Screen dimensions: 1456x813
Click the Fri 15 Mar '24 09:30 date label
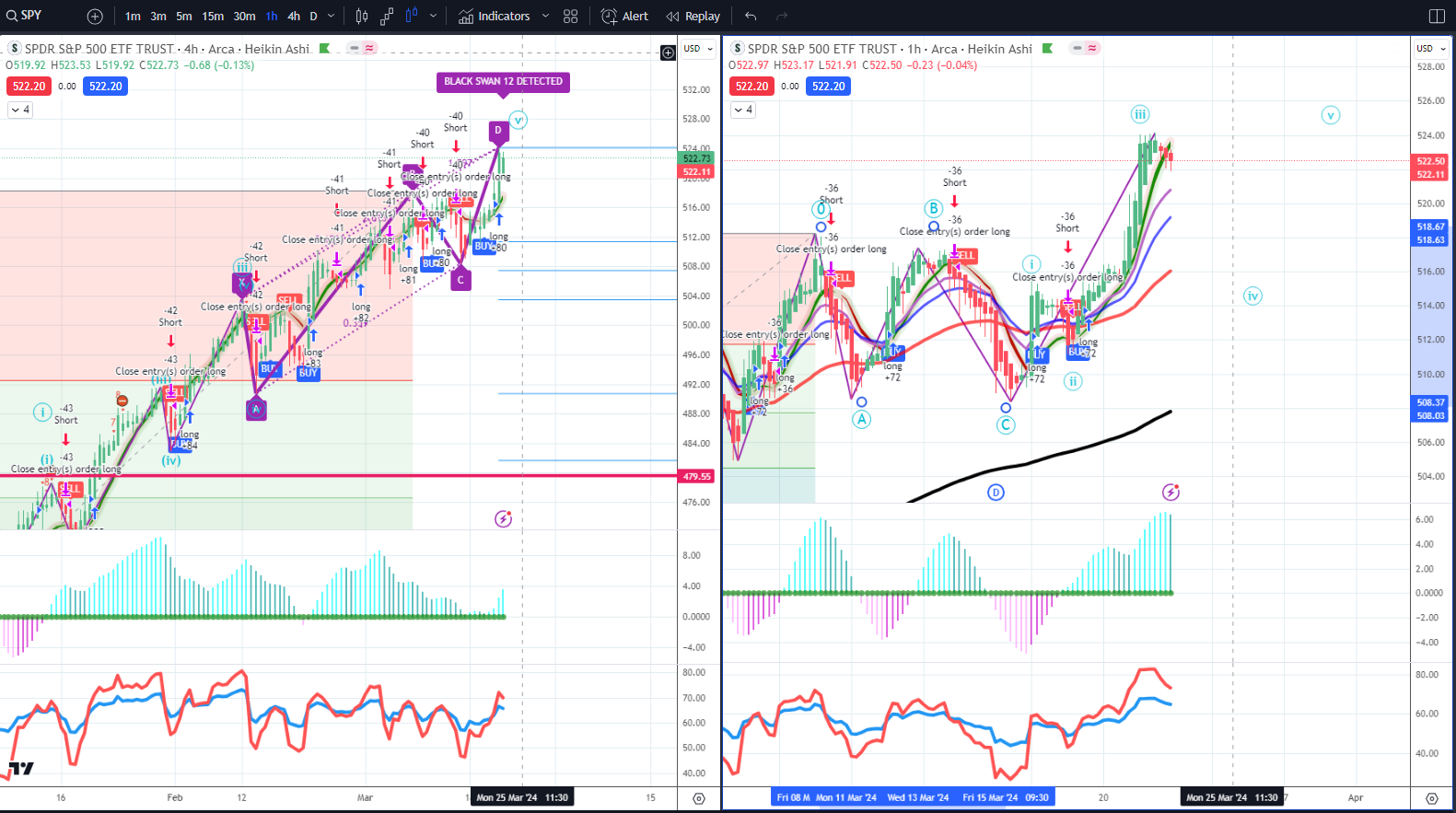pos(1006,797)
